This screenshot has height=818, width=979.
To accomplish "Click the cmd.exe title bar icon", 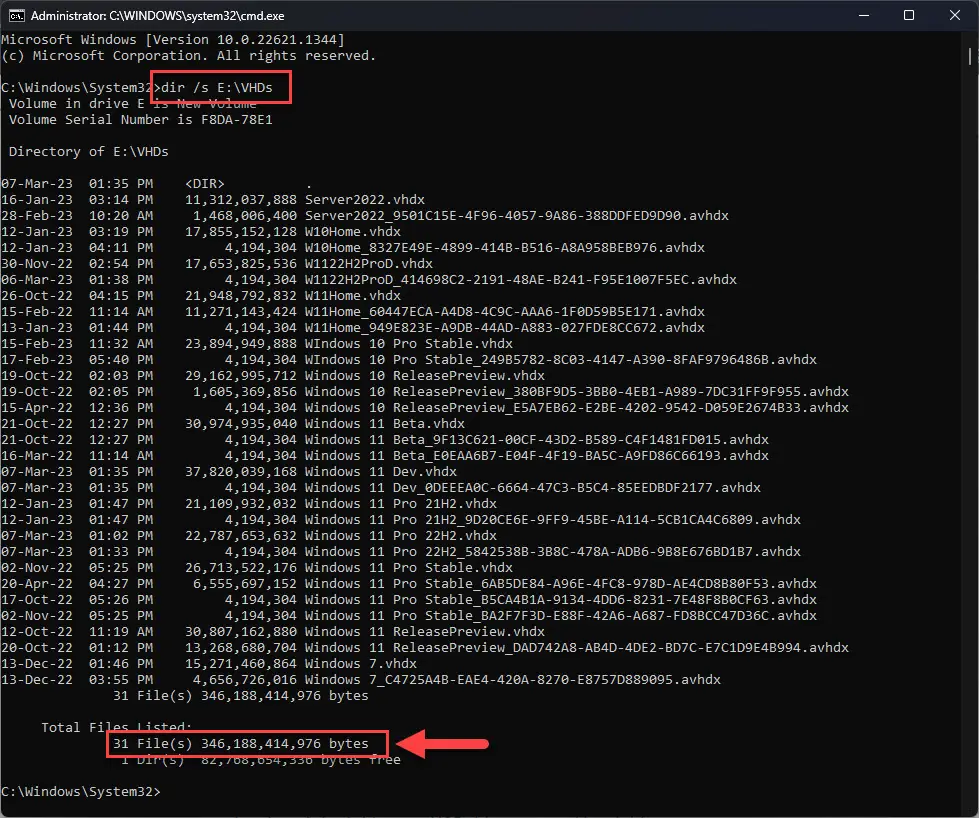I will click(17, 16).
